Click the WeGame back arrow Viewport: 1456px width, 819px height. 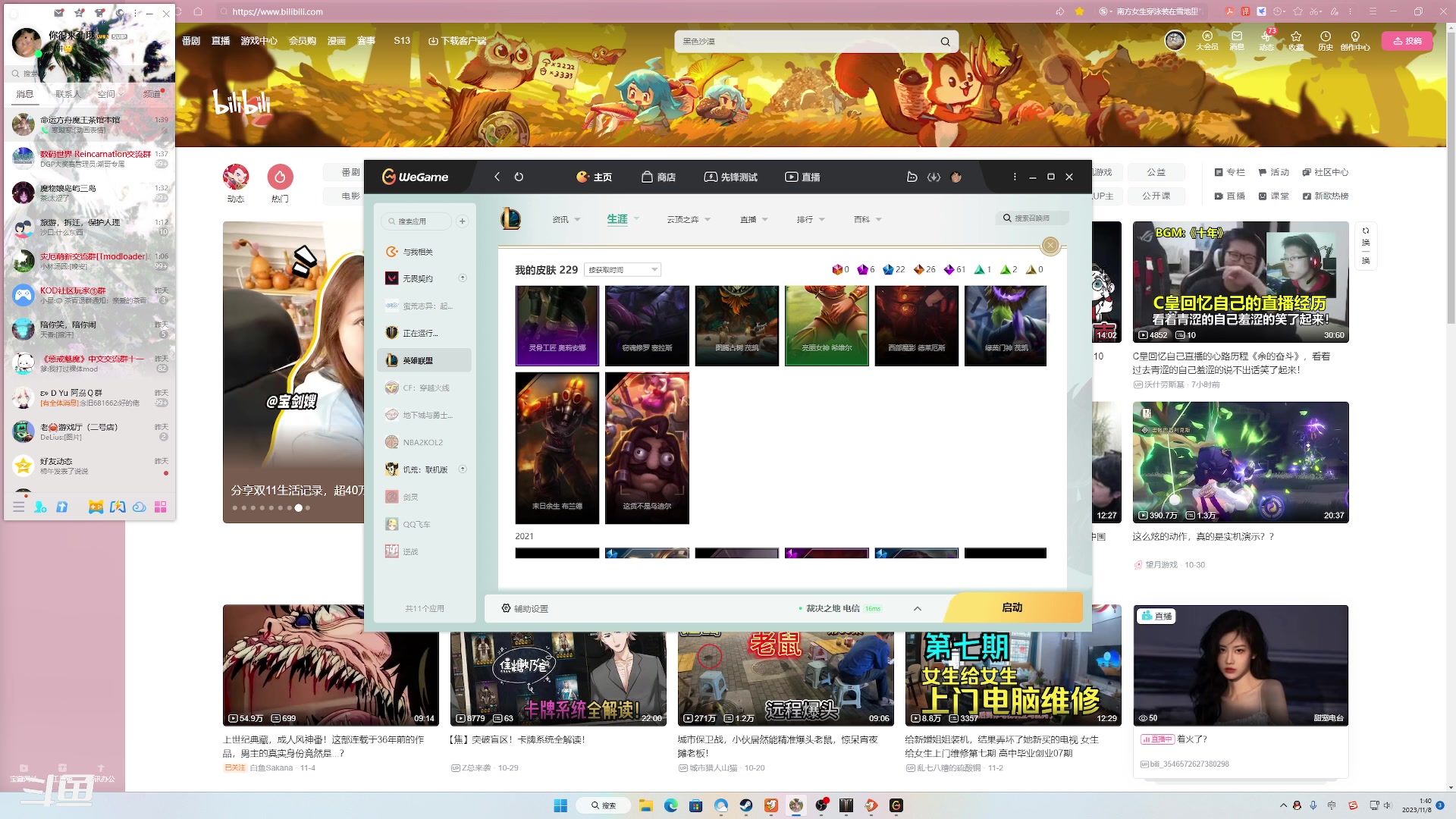(497, 177)
